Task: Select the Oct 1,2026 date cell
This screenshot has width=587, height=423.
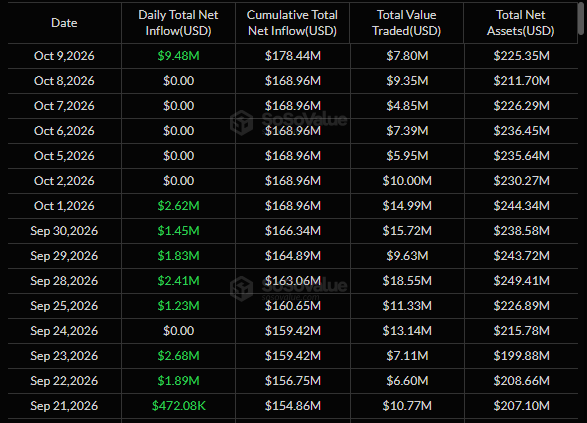Action: point(64,206)
